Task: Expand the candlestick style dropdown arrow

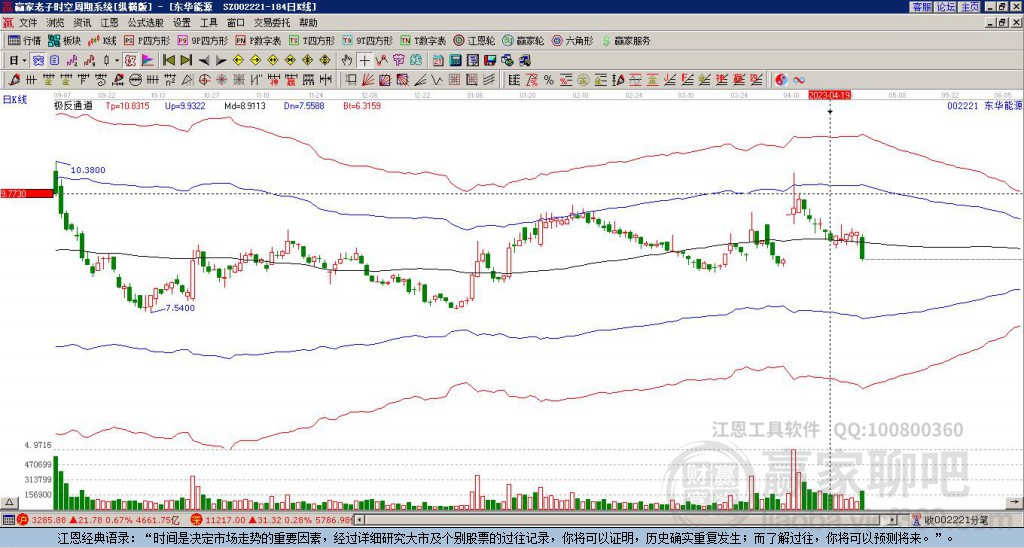Action: coord(117,61)
